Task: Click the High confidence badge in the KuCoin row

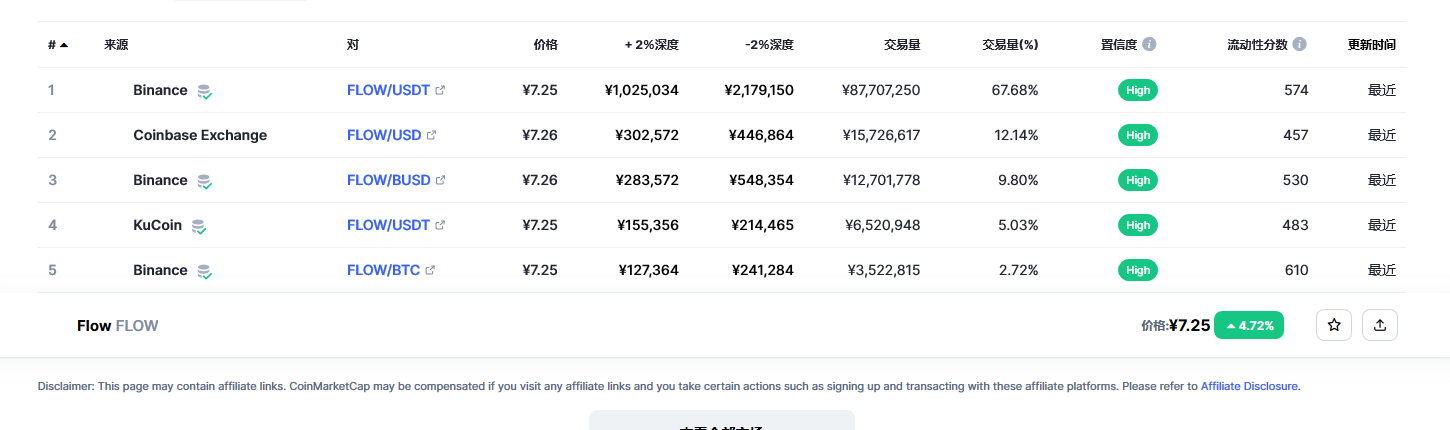Action: pos(1138,225)
